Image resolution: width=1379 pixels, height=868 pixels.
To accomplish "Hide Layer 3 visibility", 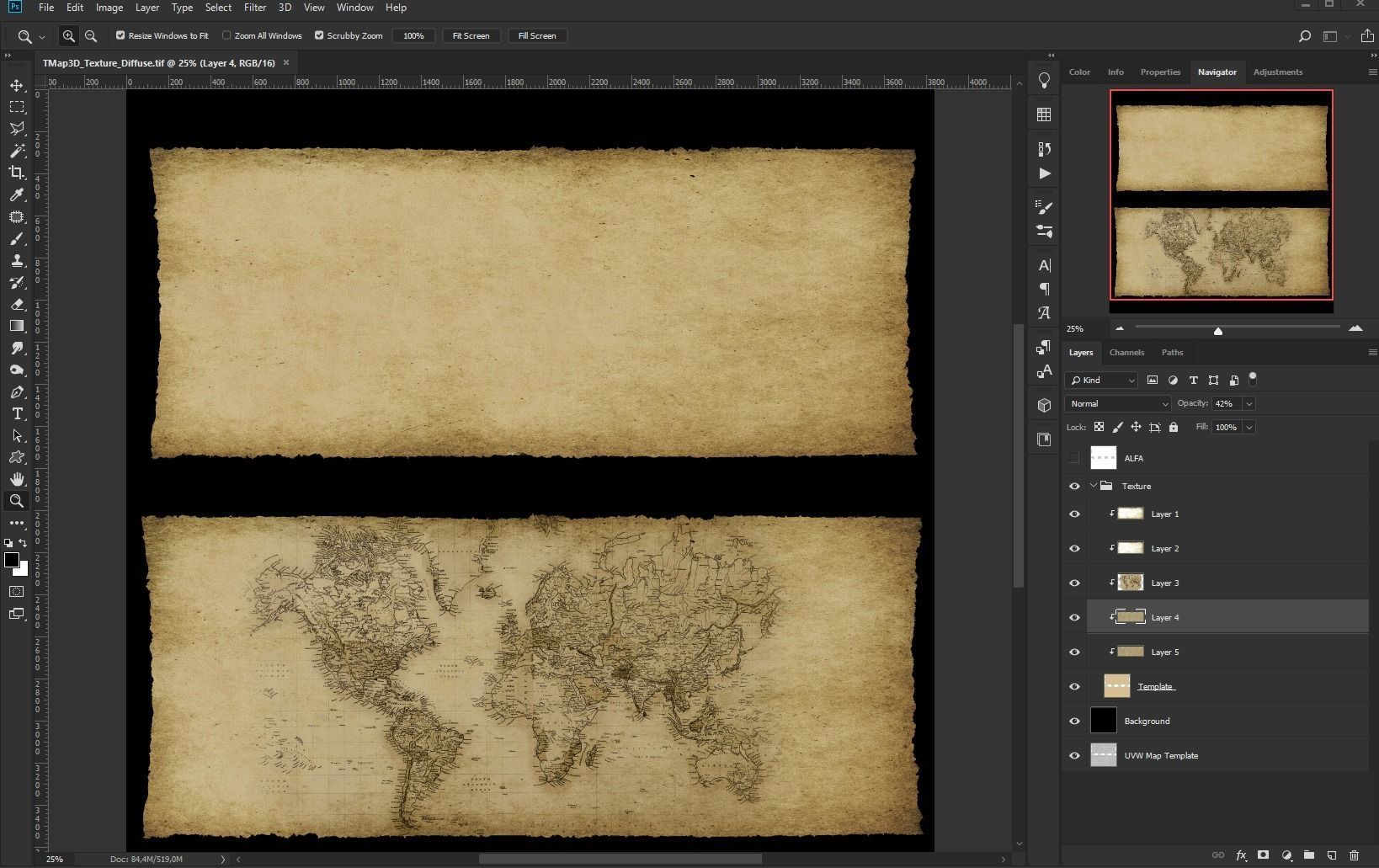I will point(1074,583).
